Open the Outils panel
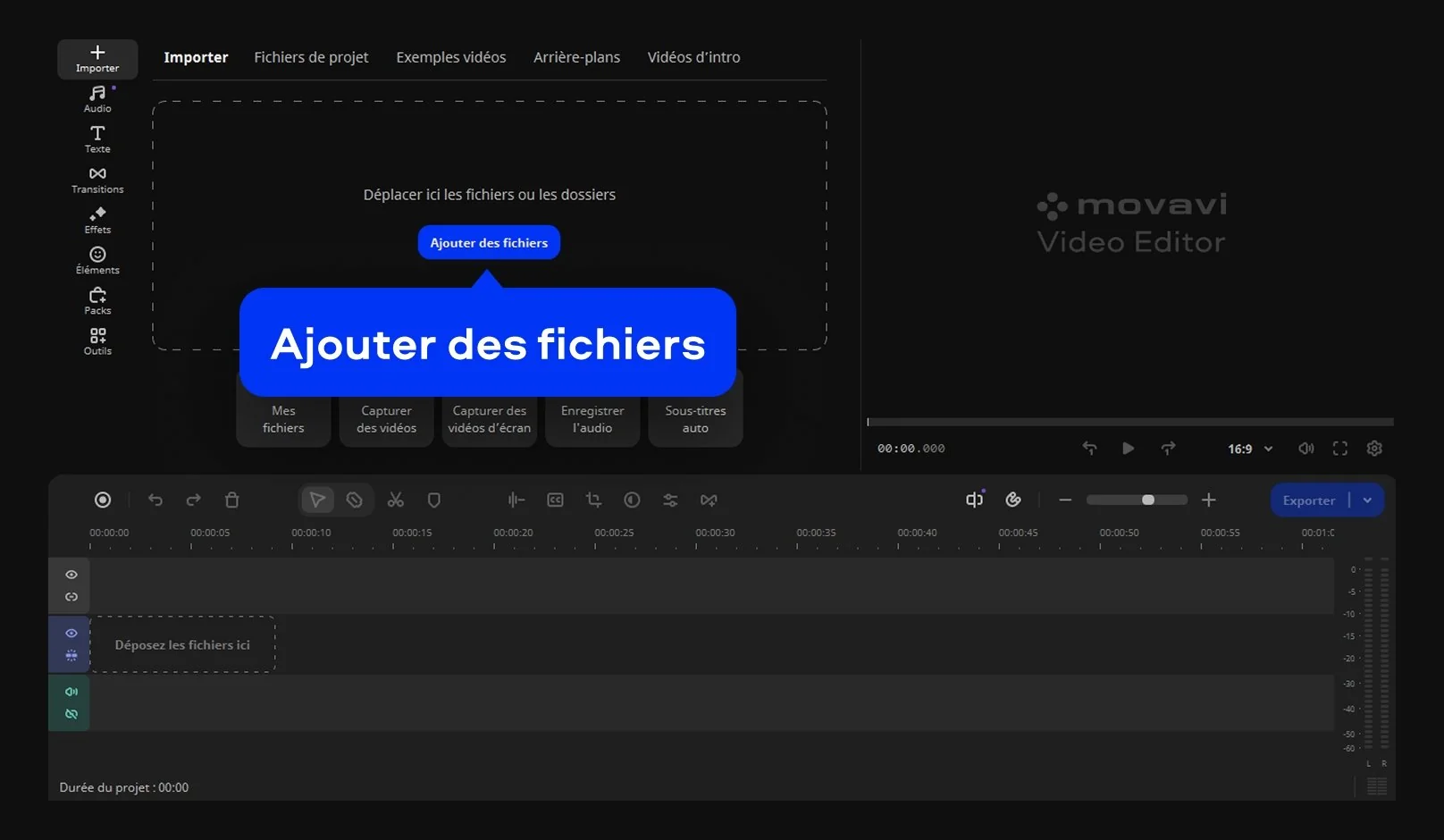This screenshot has height=840, width=1444. tap(97, 341)
